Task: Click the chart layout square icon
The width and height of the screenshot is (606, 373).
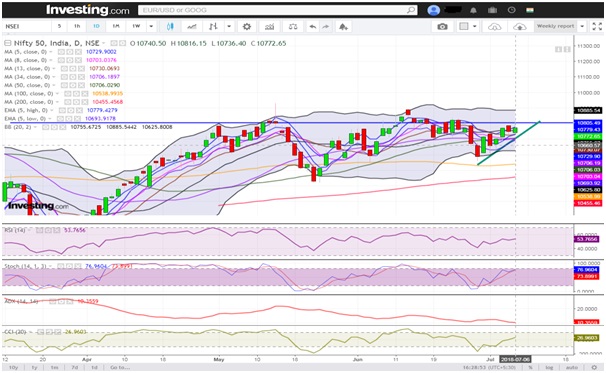Action: click(464, 26)
